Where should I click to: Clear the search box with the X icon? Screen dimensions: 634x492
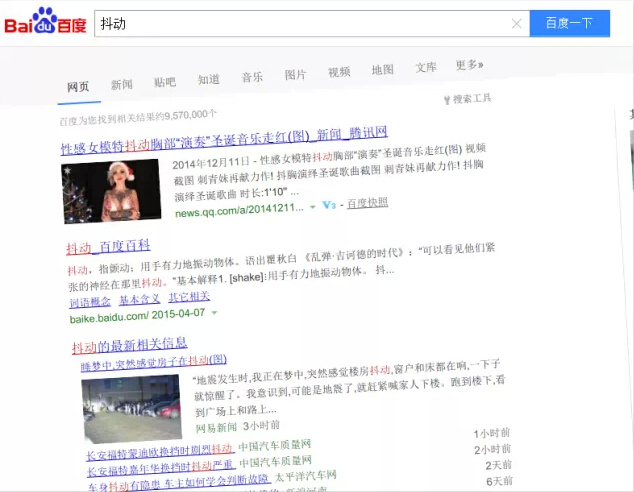pos(516,24)
